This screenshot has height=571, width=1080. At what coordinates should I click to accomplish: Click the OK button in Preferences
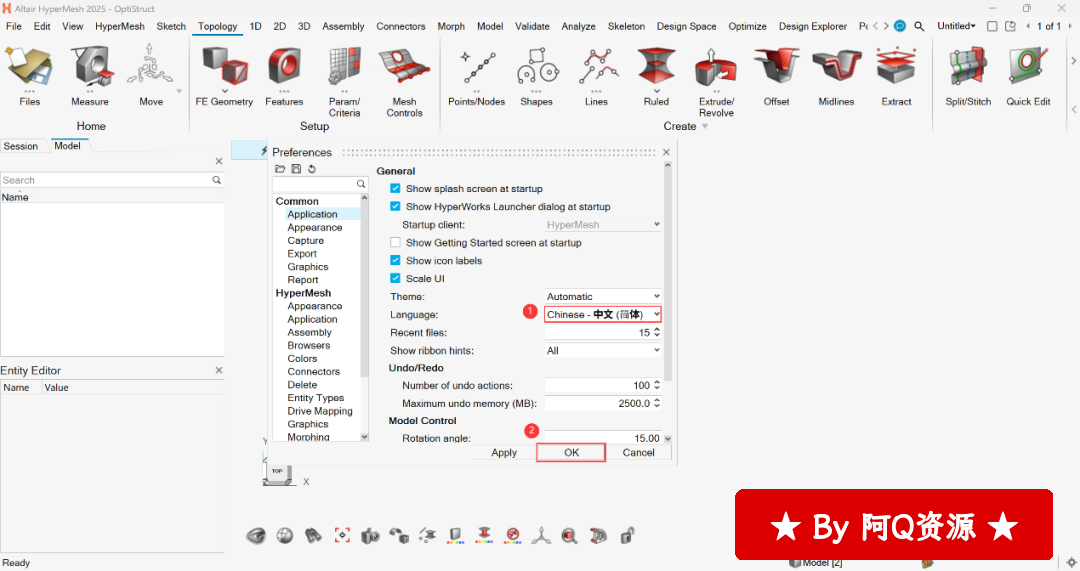tap(571, 453)
